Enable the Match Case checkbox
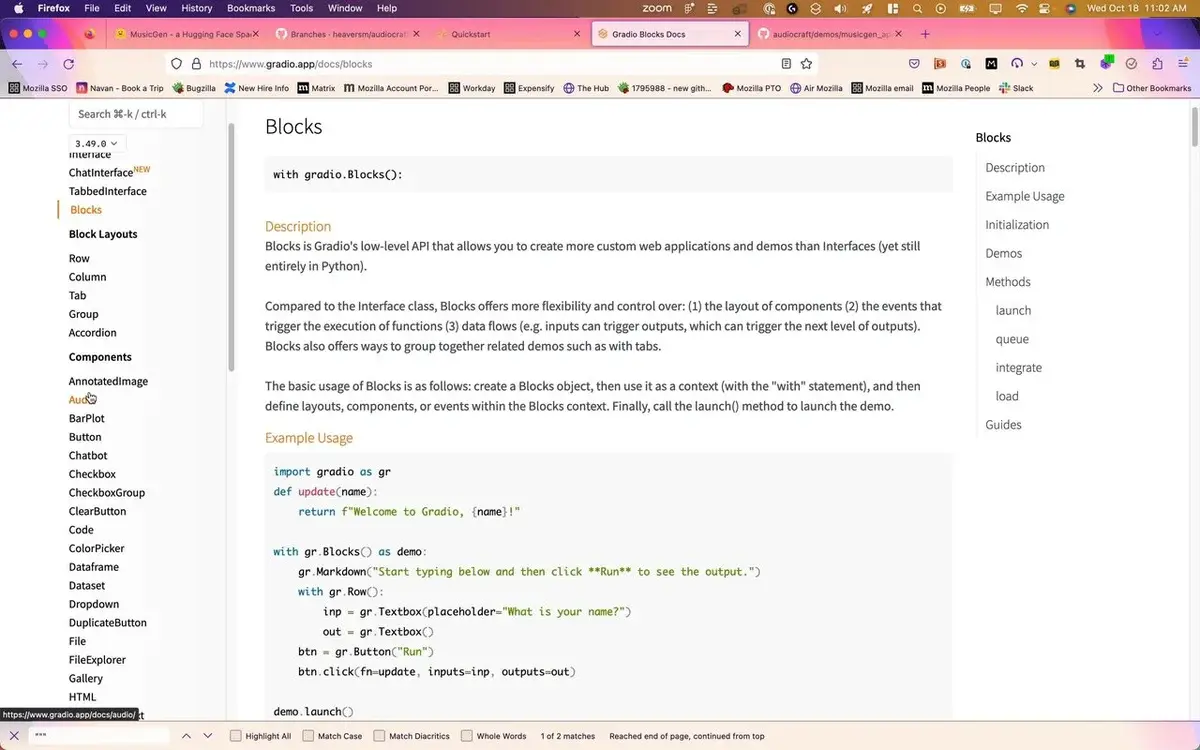The width and height of the screenshot is (1200, 750). tap(308, 736)
